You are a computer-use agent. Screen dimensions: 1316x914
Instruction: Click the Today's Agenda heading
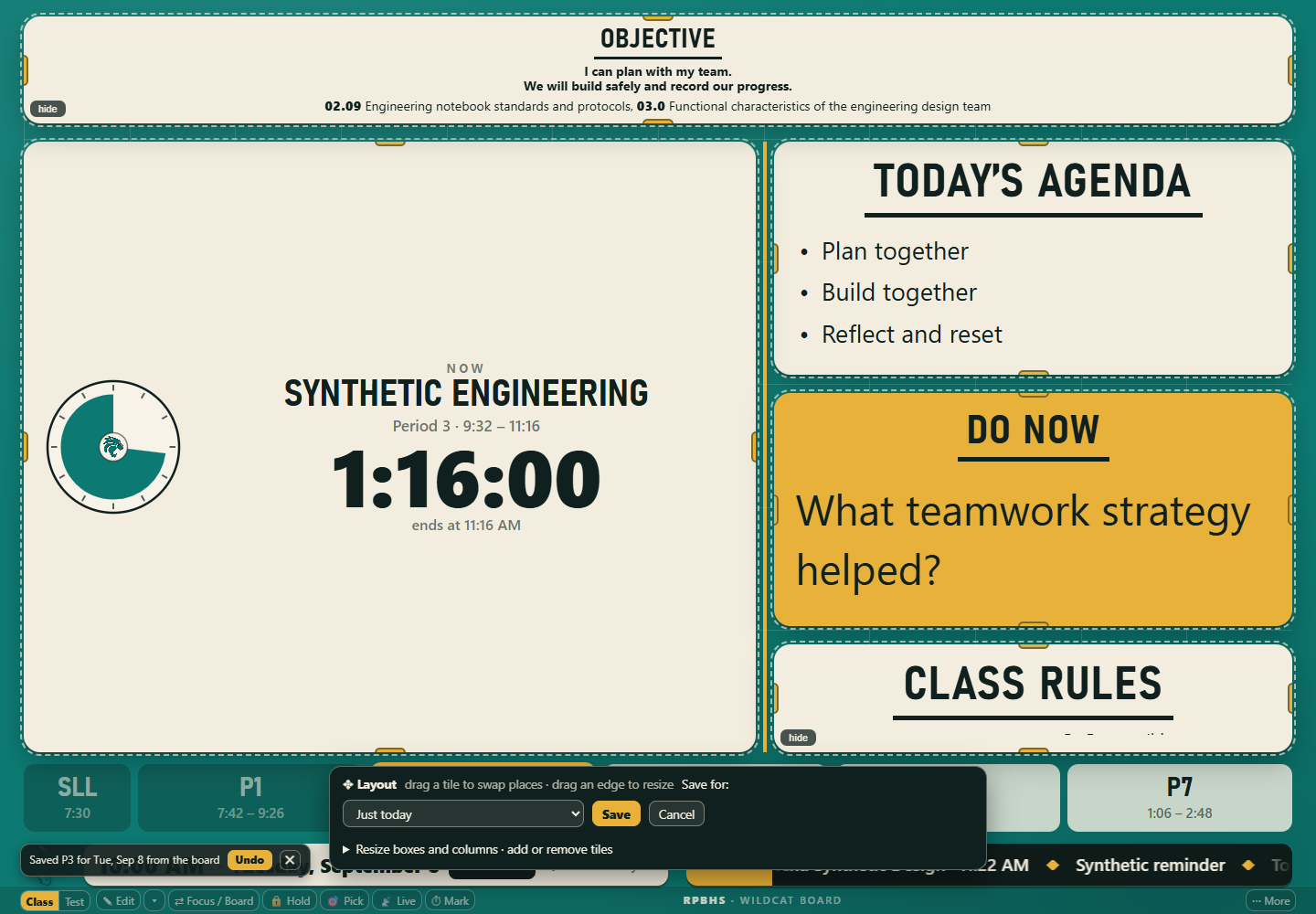pyautogui.click(x=1033, y=181)
